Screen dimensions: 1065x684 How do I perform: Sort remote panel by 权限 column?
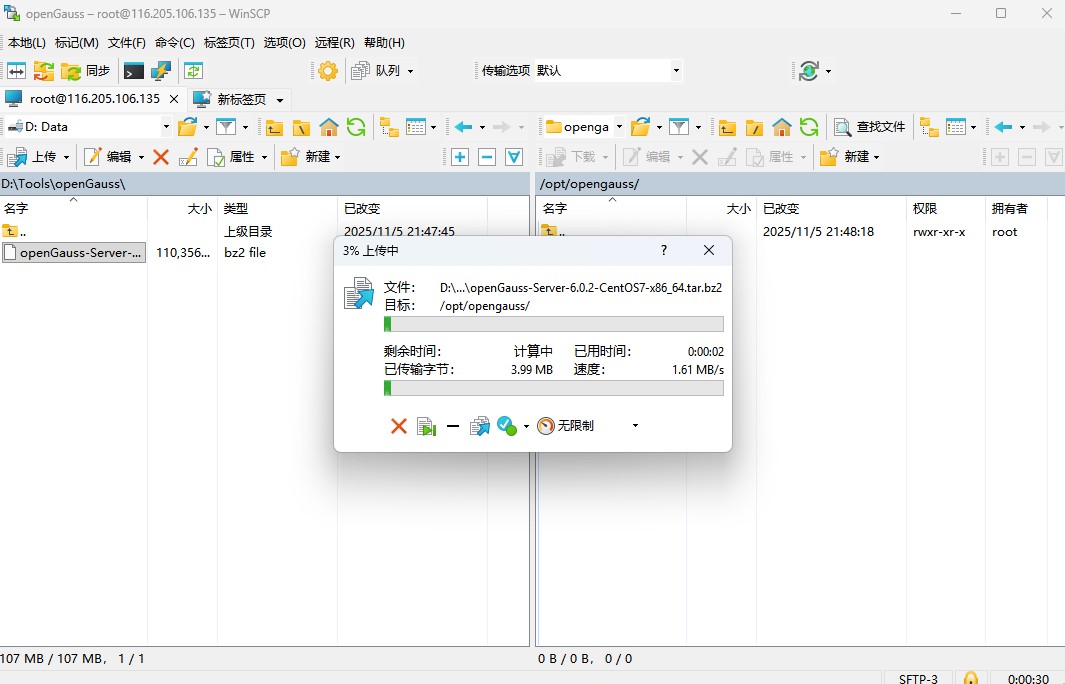[925, 209]
